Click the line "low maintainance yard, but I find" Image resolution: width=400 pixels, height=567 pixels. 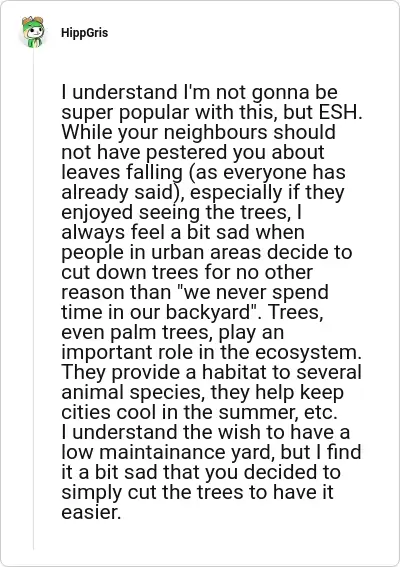211,452
